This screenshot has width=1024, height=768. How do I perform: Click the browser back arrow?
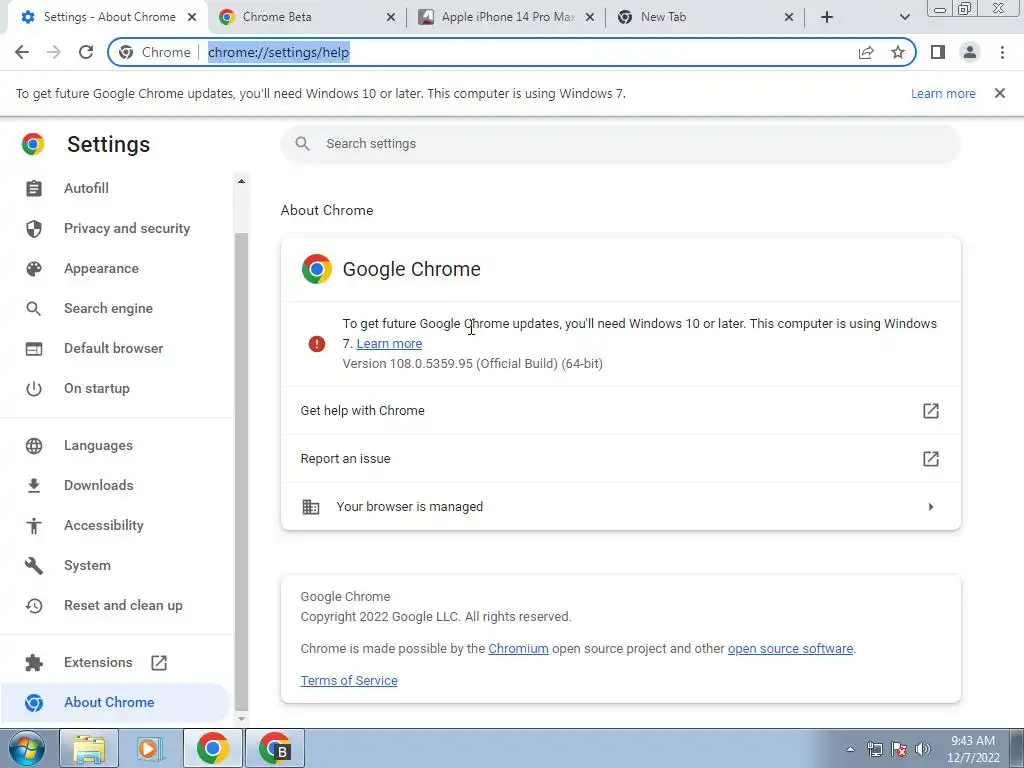(22, 52)
